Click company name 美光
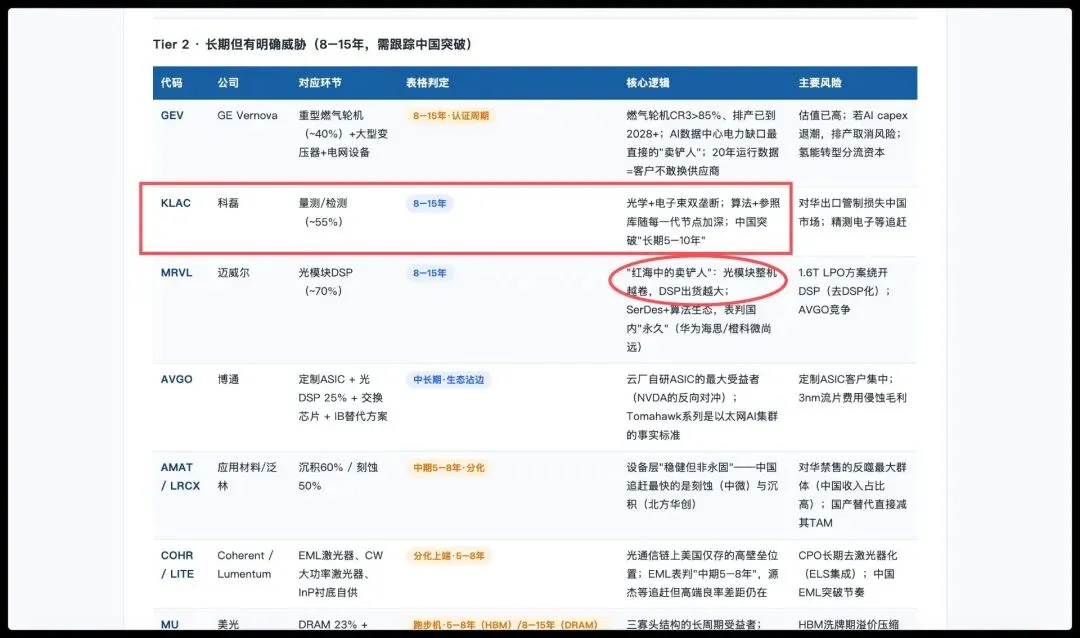Image resolution: width=1080 pixels, height=638 pixels. [x=228, y=625]
